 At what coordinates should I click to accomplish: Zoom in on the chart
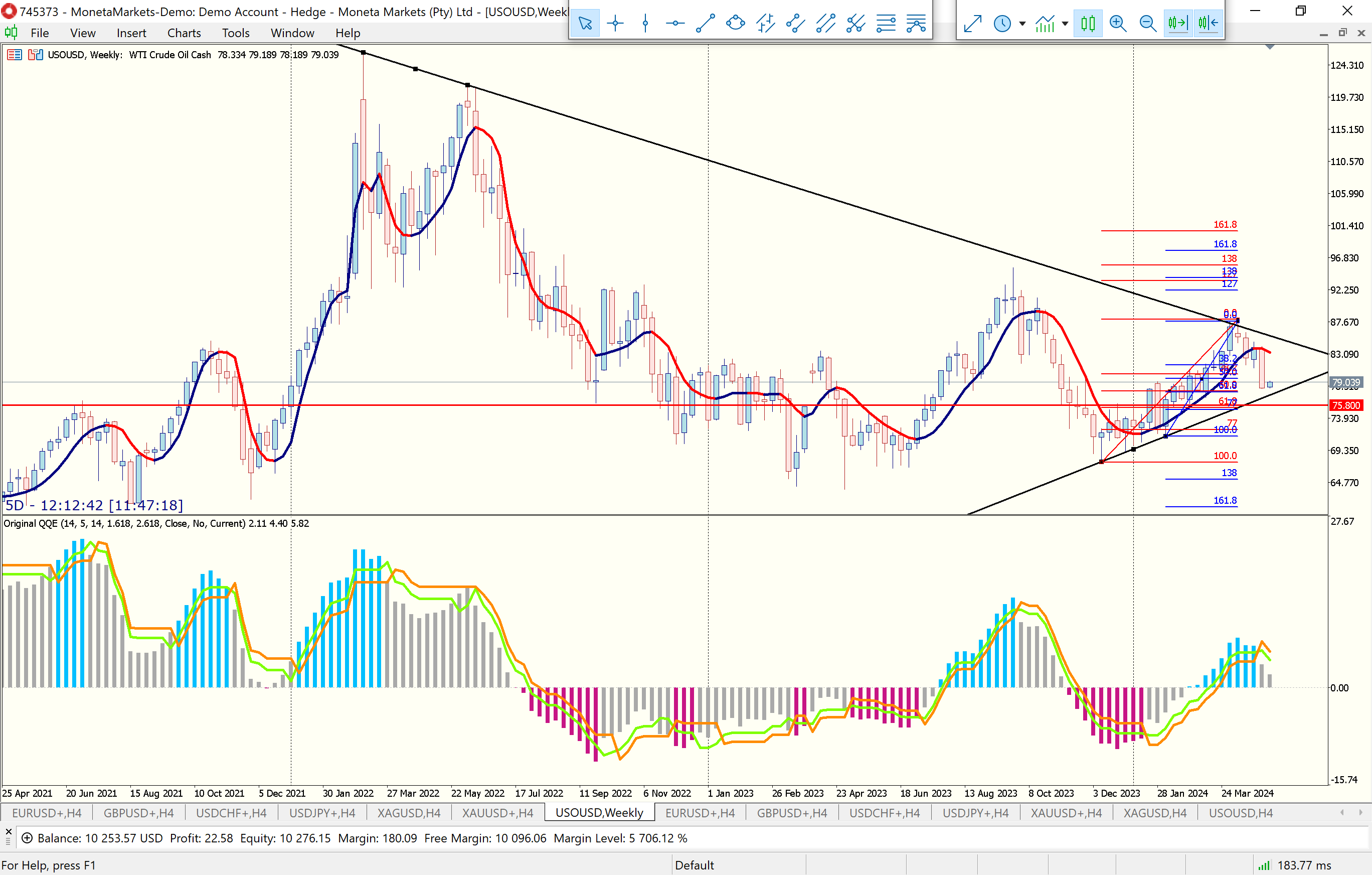[1118, 24]
